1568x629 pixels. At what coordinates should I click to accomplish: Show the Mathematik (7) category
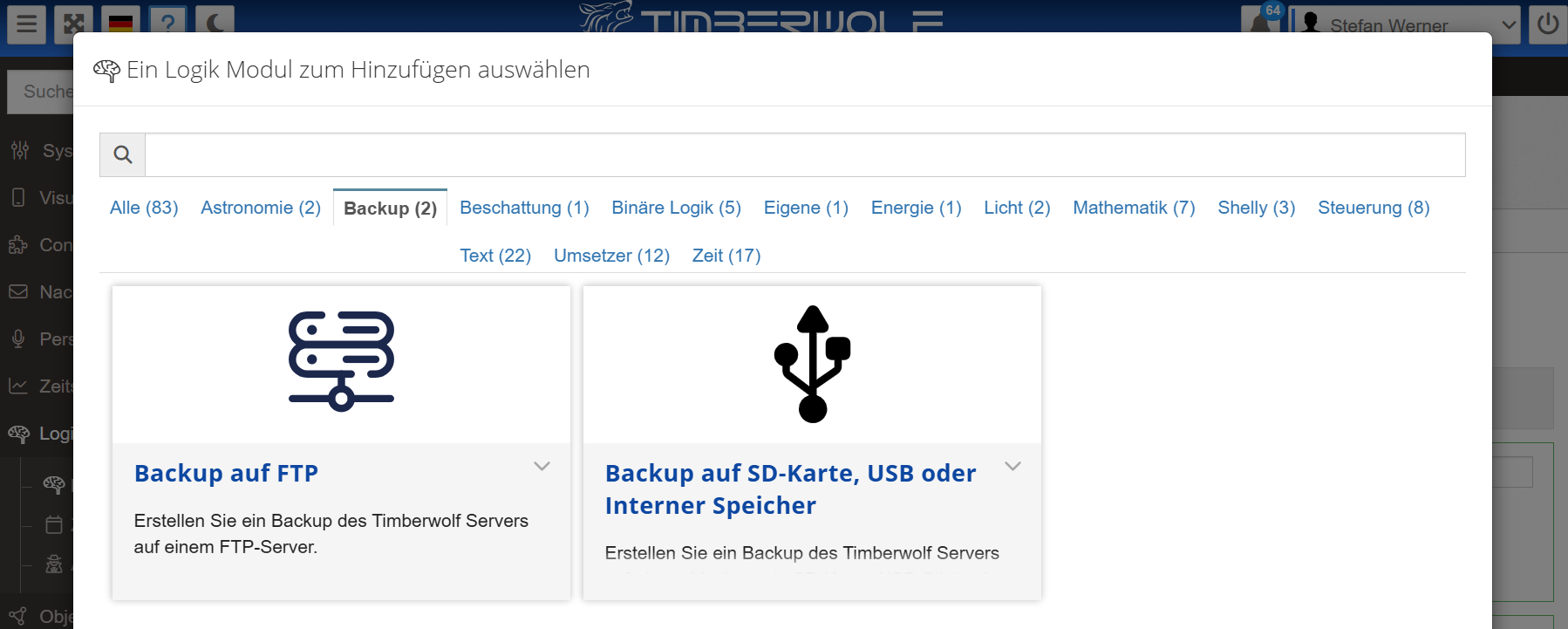(x=1134, y=208)
